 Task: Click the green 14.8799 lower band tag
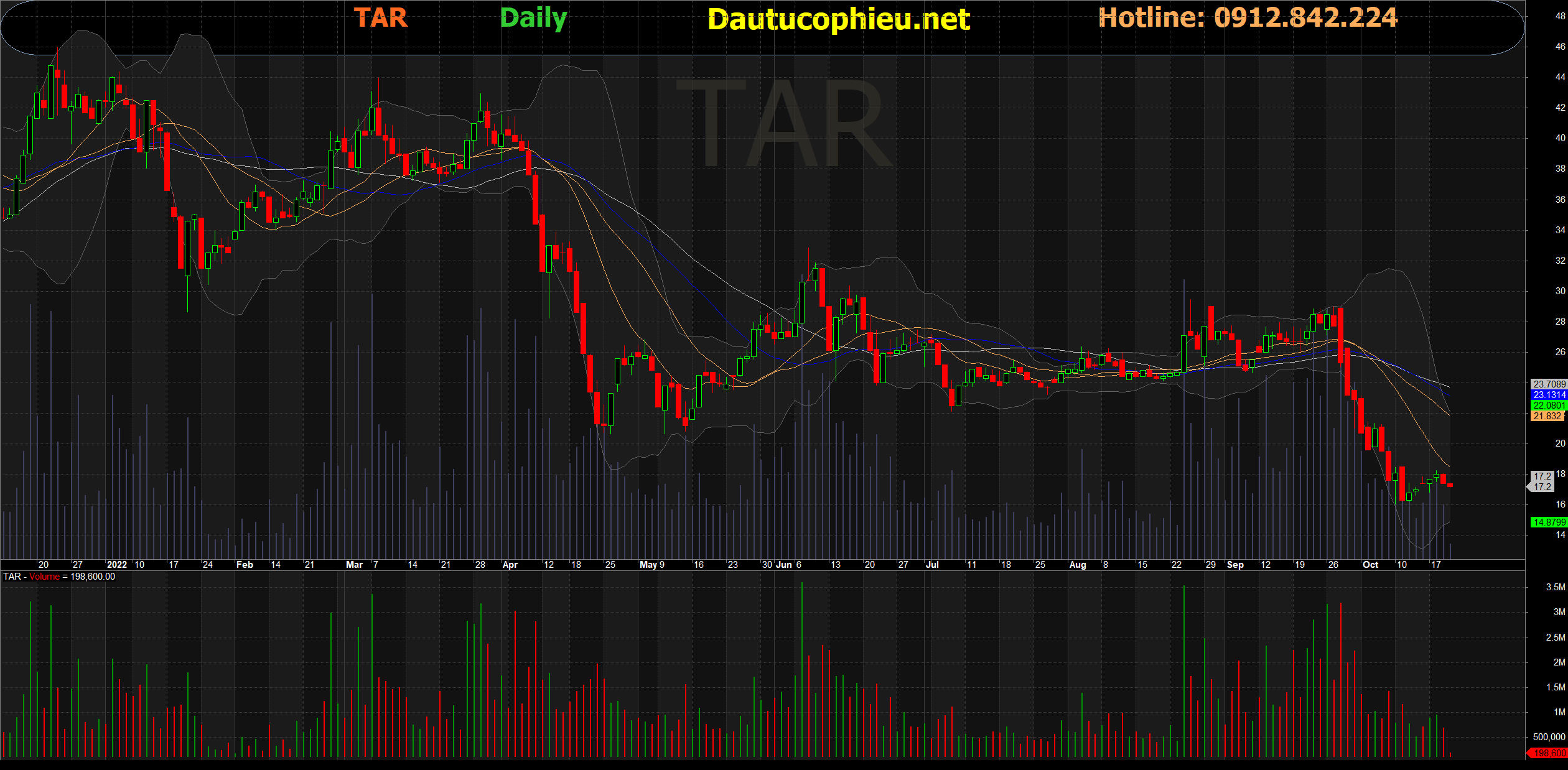pyautogui.click(x=1549, y=522)
